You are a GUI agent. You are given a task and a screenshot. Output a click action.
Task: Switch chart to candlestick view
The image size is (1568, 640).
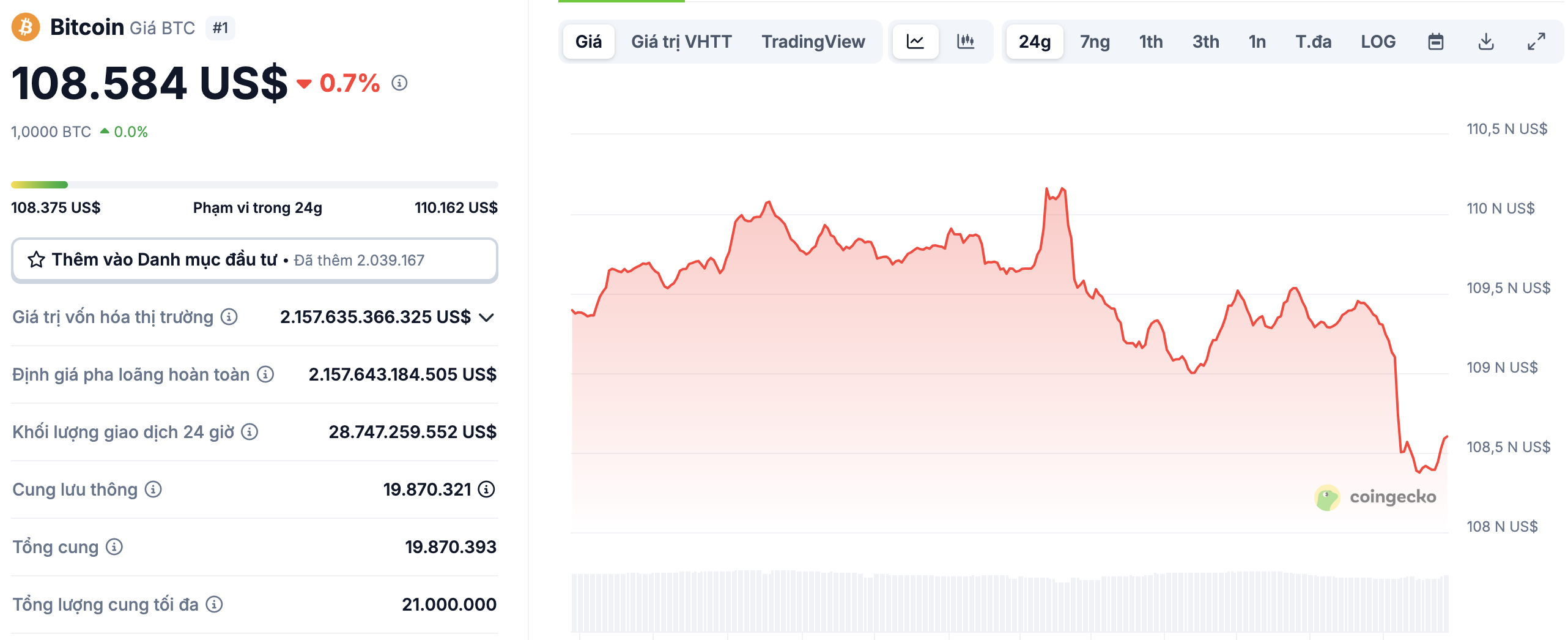967,41
